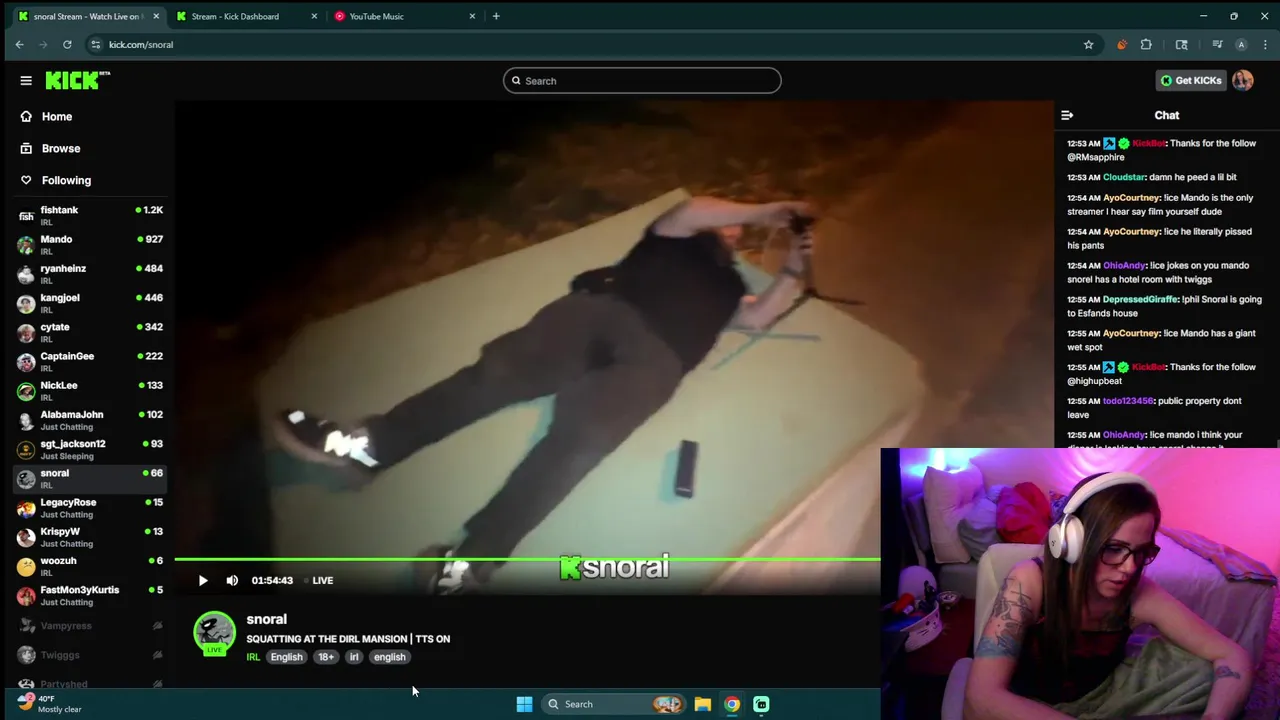Open CaptainGee channel in sidebar
Viewport: 1280px width, 720px height.
[x=90, y=361]
